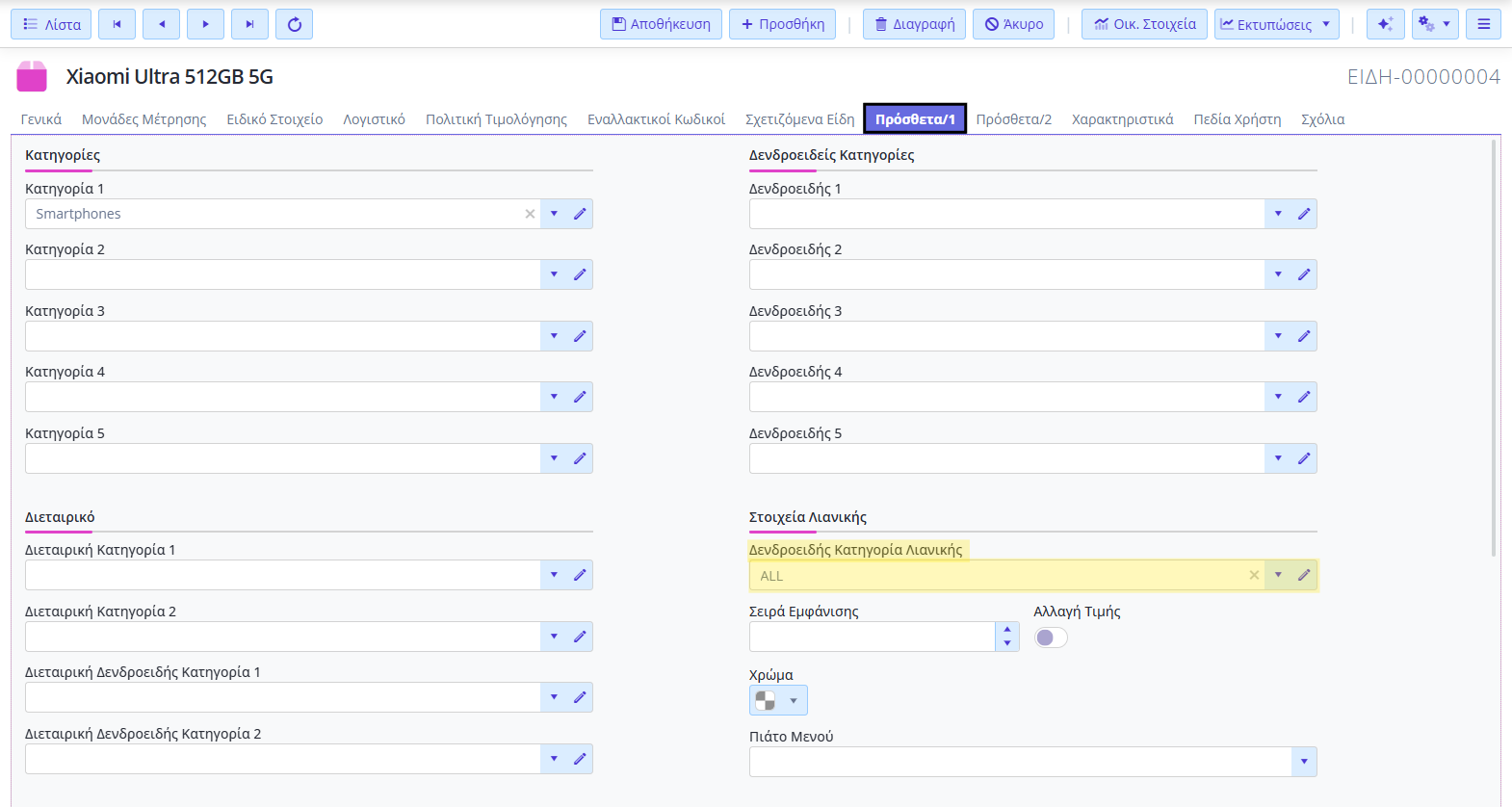This screenshot has width=1512, height=807.
Task: Click the Αποθήκευση save button
Action: [x=661, y=24]
